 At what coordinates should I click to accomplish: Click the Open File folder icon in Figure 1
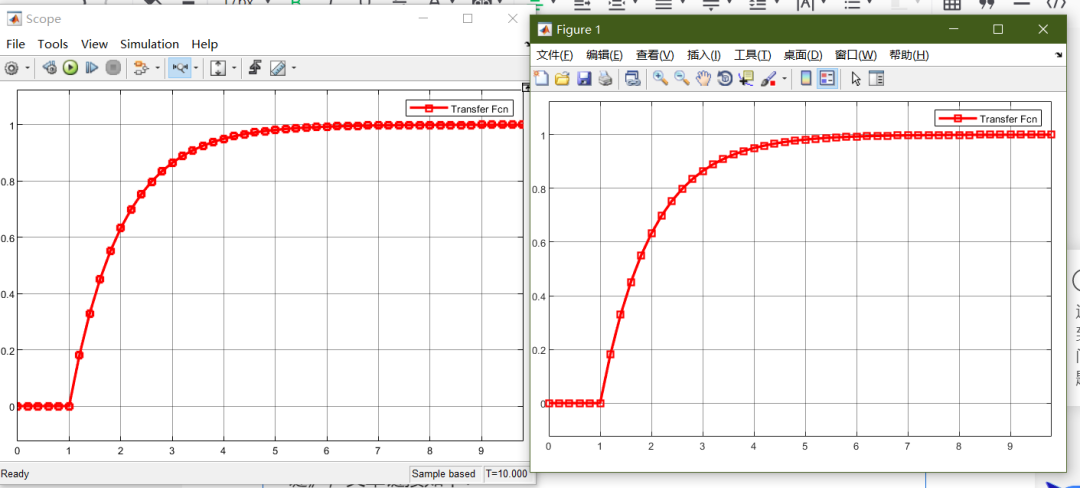[562, 78]
